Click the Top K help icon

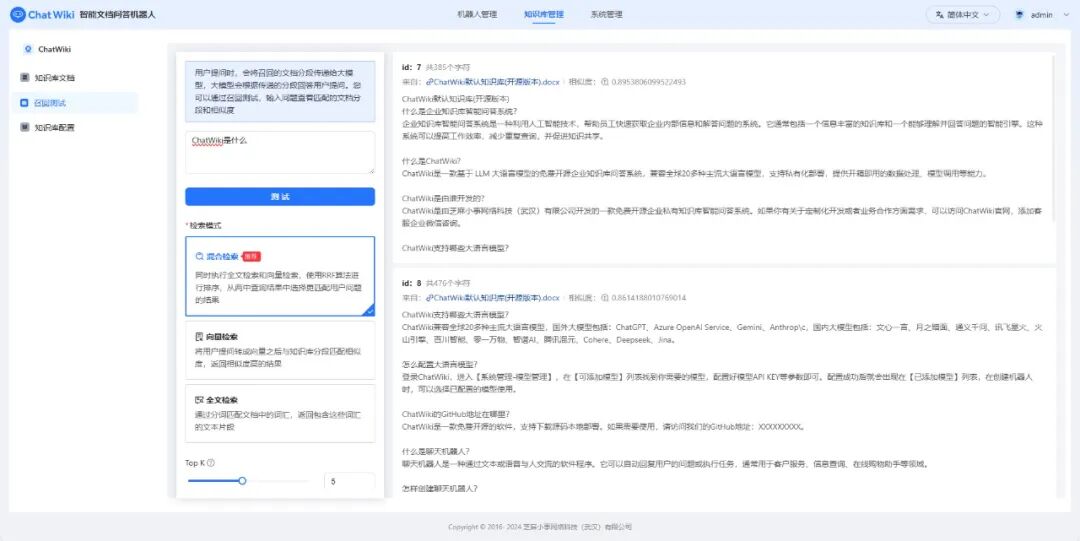click(211, 463)
